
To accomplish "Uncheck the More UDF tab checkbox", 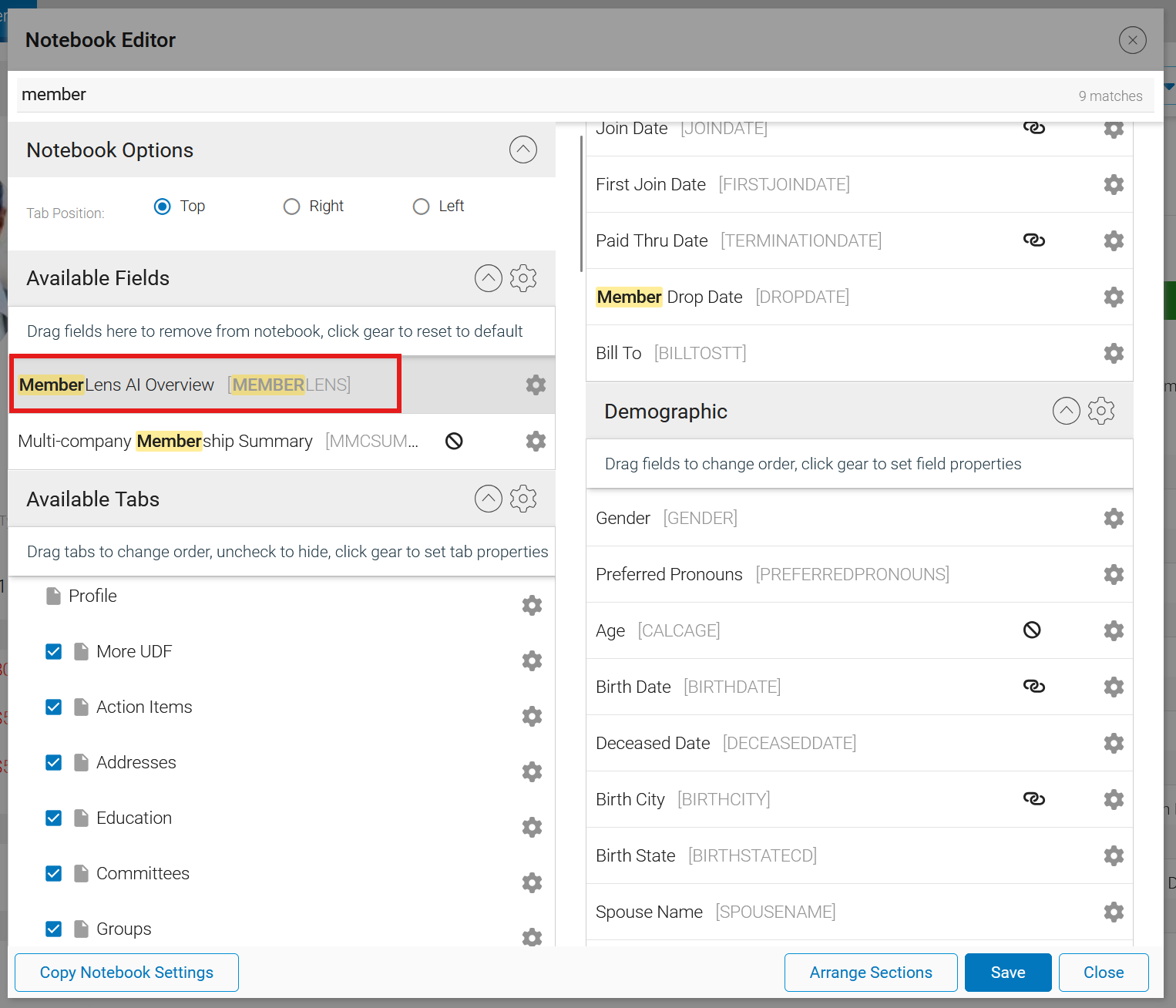I will pos(53,651).
